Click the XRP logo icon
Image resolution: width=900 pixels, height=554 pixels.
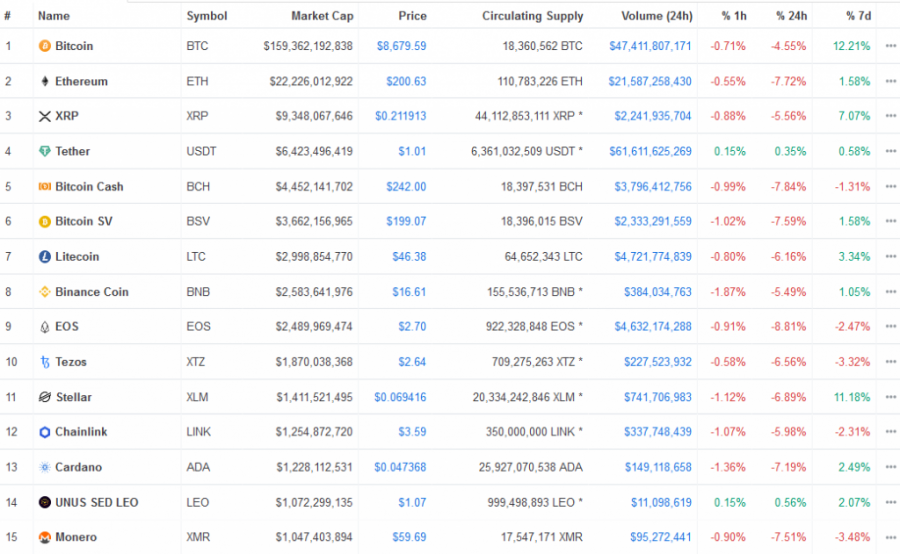point(44,117)
